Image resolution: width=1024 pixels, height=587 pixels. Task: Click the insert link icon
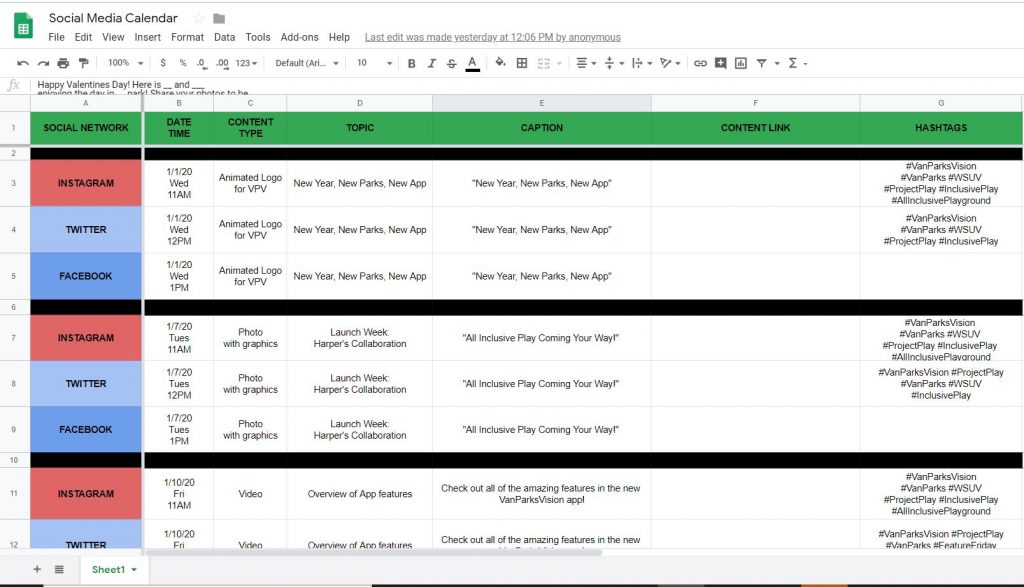700,63
